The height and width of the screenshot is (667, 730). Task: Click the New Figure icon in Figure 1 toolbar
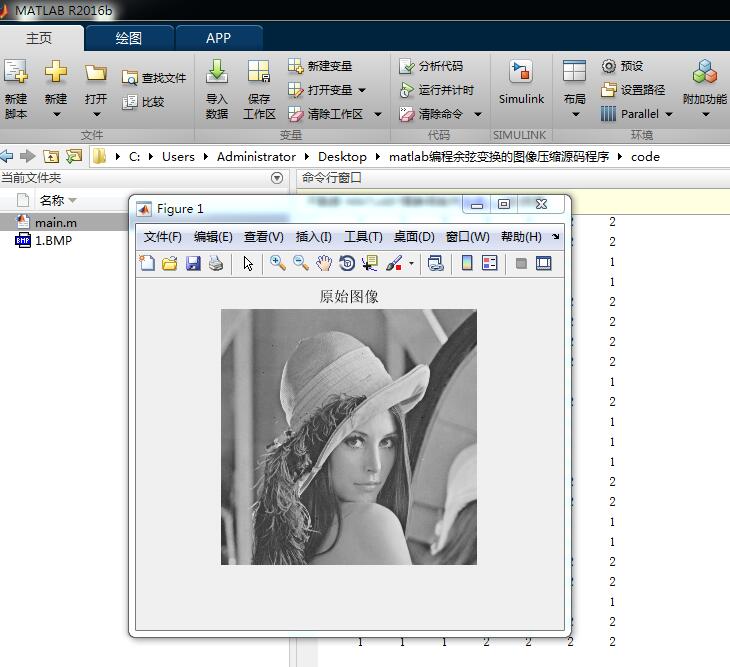point(148,263)
